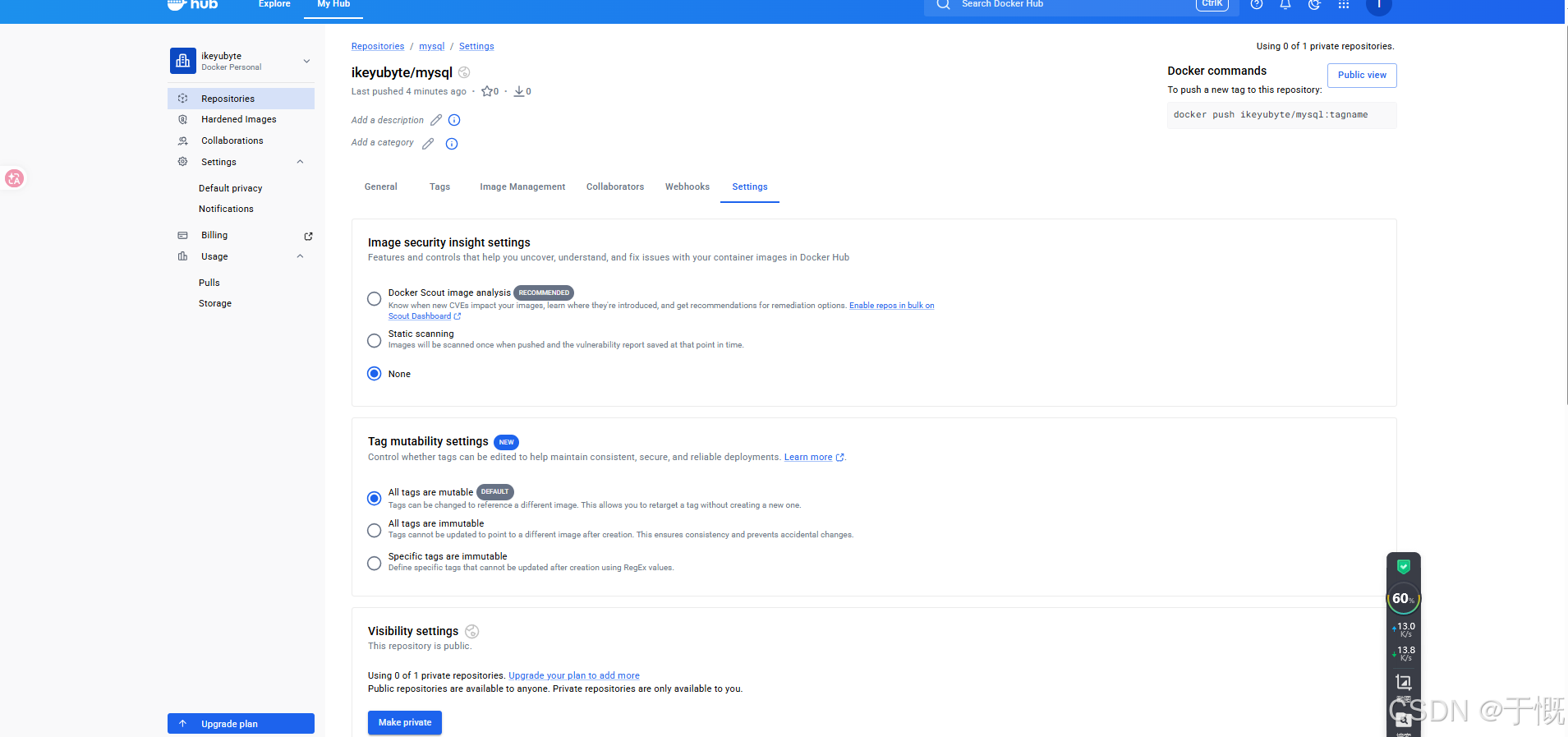Click the translate floating icon on left edge

click(x=14, y=178)
